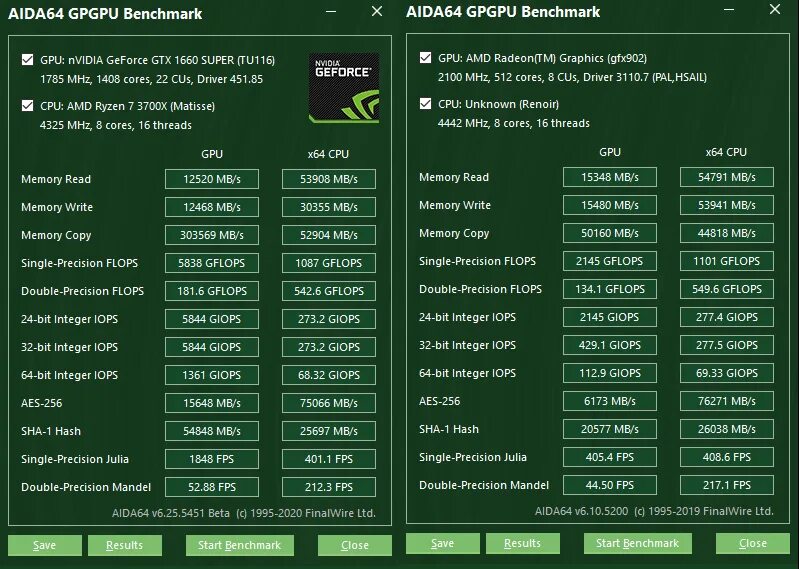
Task: Select 44.50 FPS Mandel result
Action: [610, 485]
